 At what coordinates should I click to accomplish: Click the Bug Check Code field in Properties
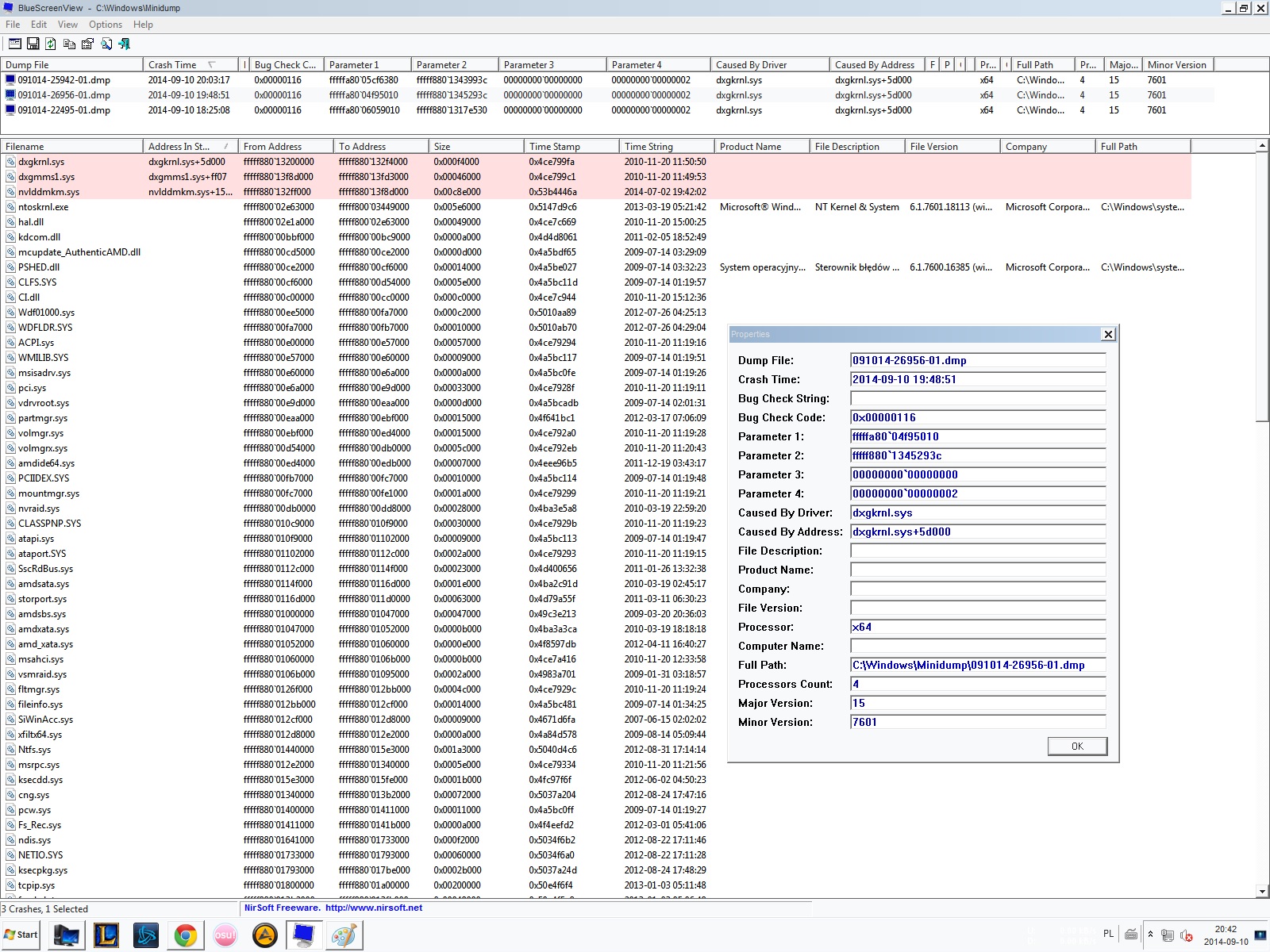[x=978, y=417]
